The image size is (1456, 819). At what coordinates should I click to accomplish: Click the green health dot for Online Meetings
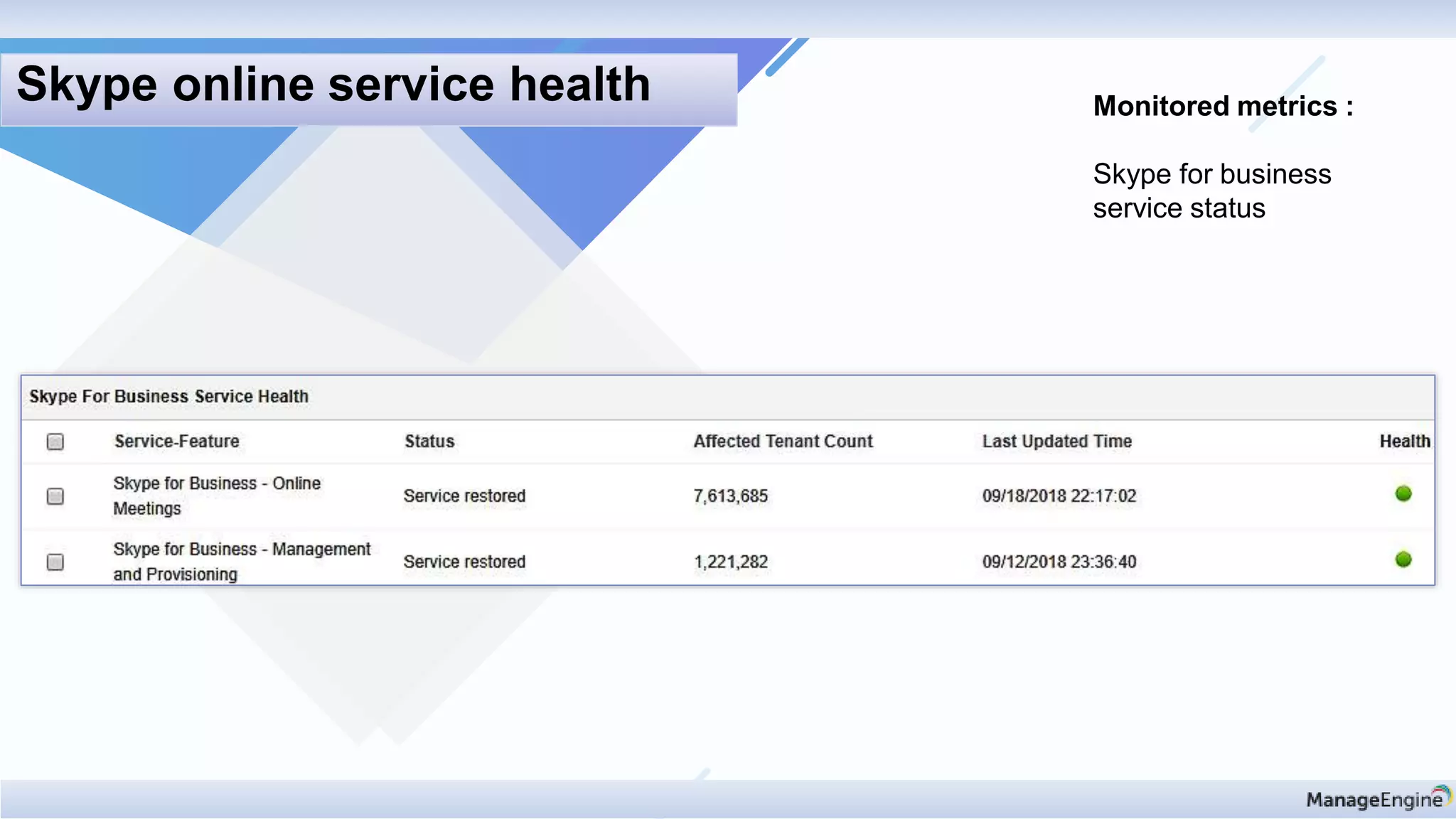click(x=1403, y=493)
